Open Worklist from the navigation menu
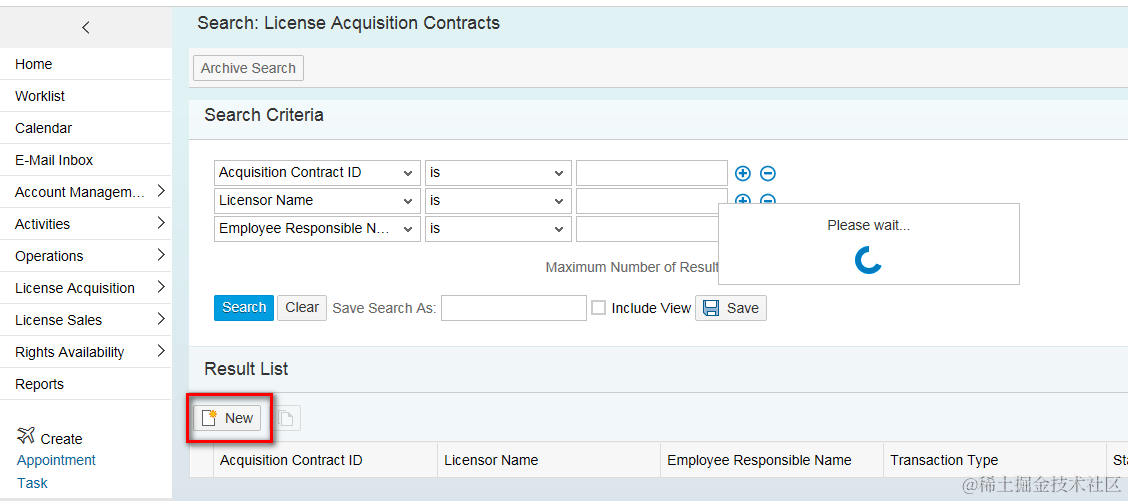This screenshot has height=501, width=1128. click(x=40, y=96)
